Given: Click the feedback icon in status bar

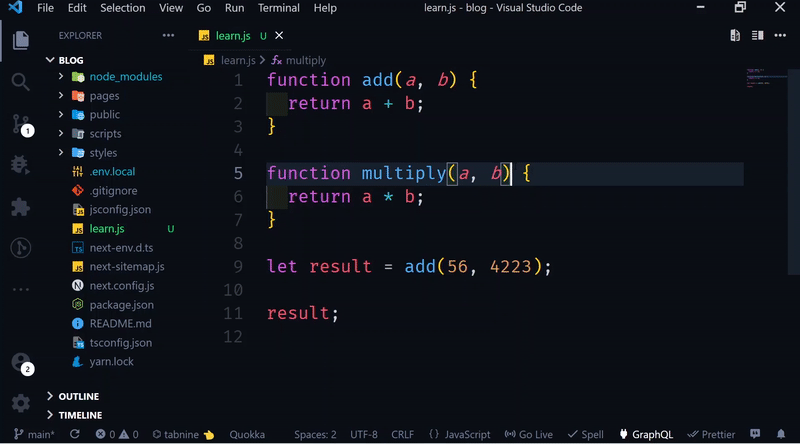Looking at the screenshot, I should point(755,434).
